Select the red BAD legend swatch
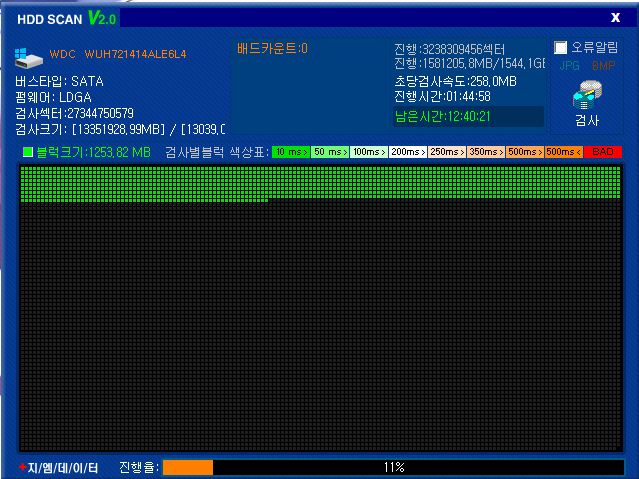 (603, 152)
